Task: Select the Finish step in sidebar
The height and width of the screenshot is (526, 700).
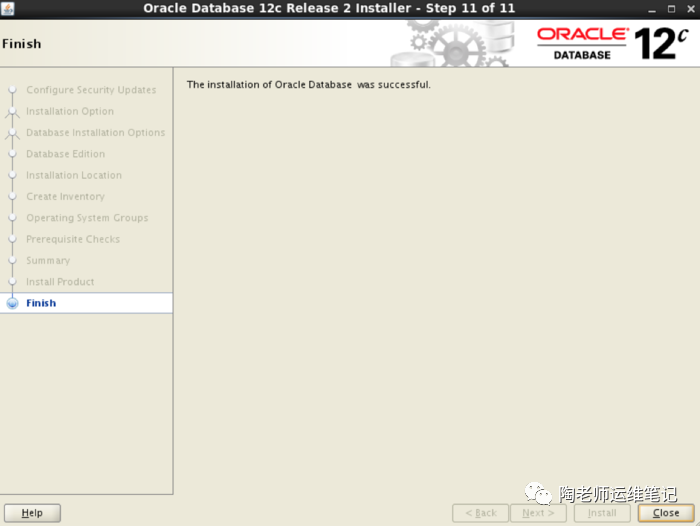Action: [x=86, y=303]
